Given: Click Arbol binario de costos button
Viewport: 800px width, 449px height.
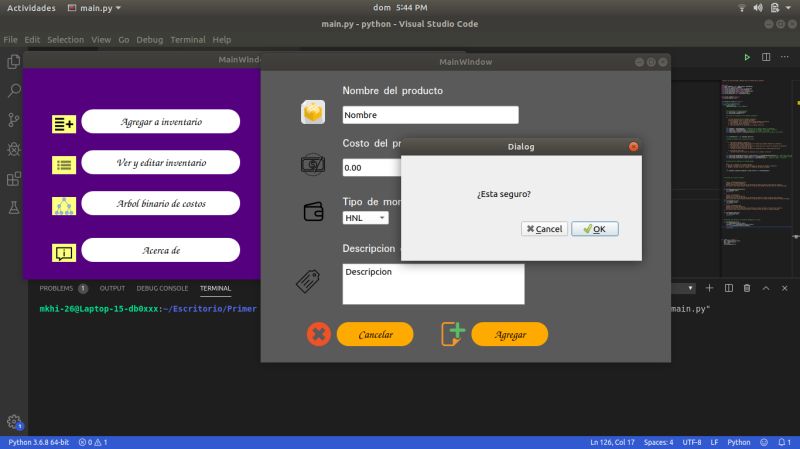Looking at the screenshot, I should [161, 203].
